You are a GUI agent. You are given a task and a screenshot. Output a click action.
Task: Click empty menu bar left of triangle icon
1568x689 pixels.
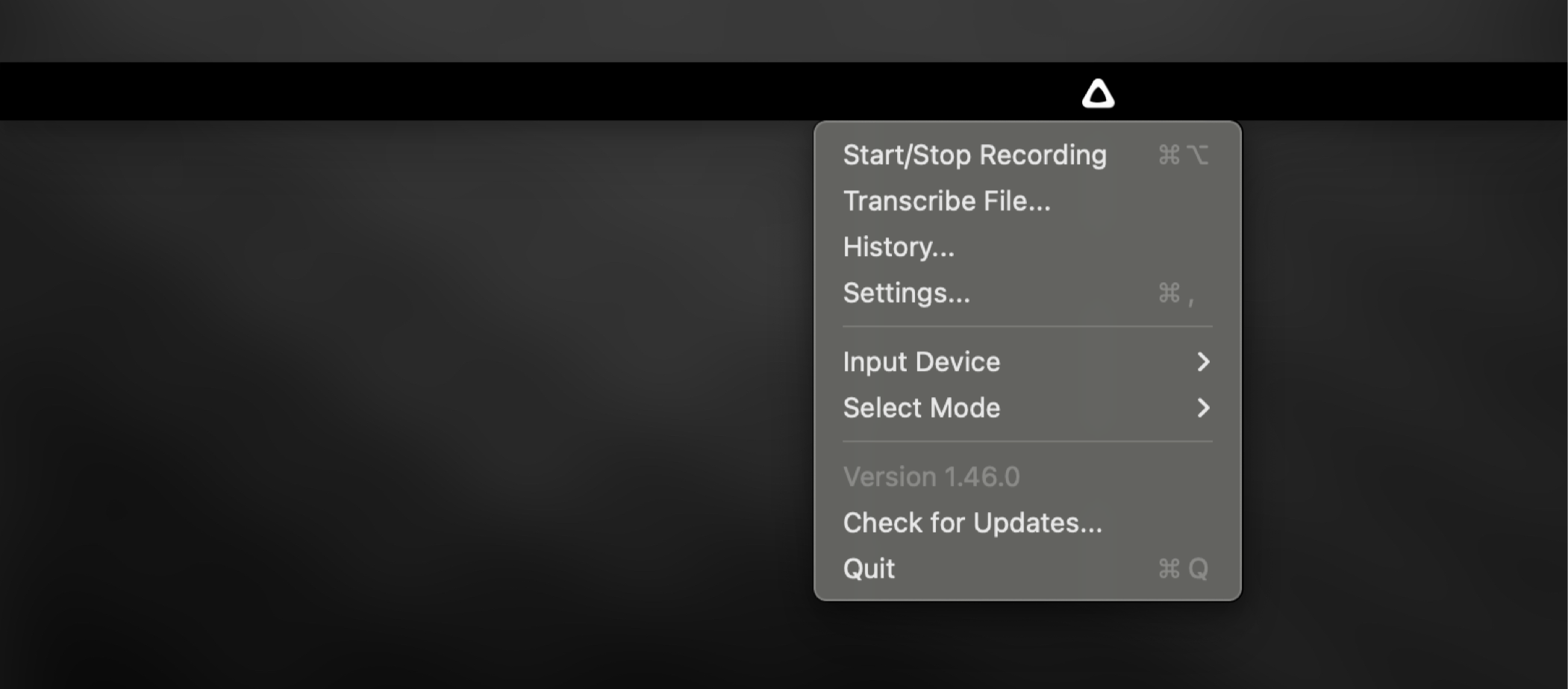pos(522,92)
